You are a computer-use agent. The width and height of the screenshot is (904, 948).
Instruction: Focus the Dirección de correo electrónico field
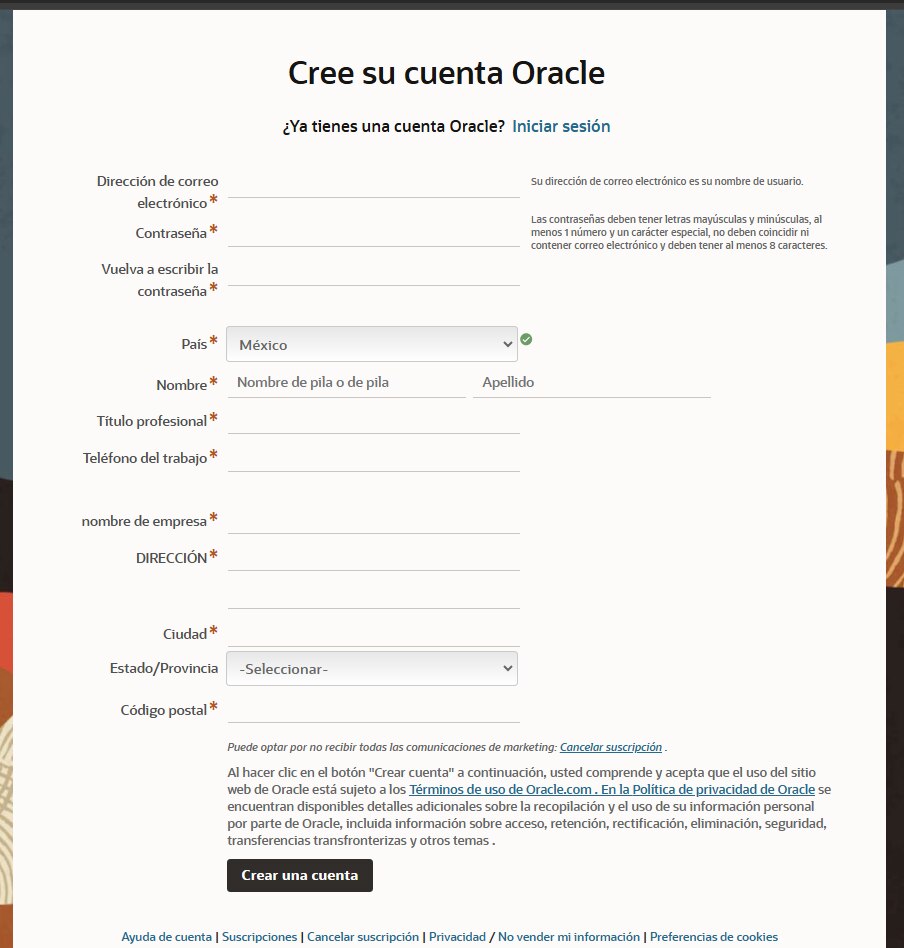tap(373, 184)
